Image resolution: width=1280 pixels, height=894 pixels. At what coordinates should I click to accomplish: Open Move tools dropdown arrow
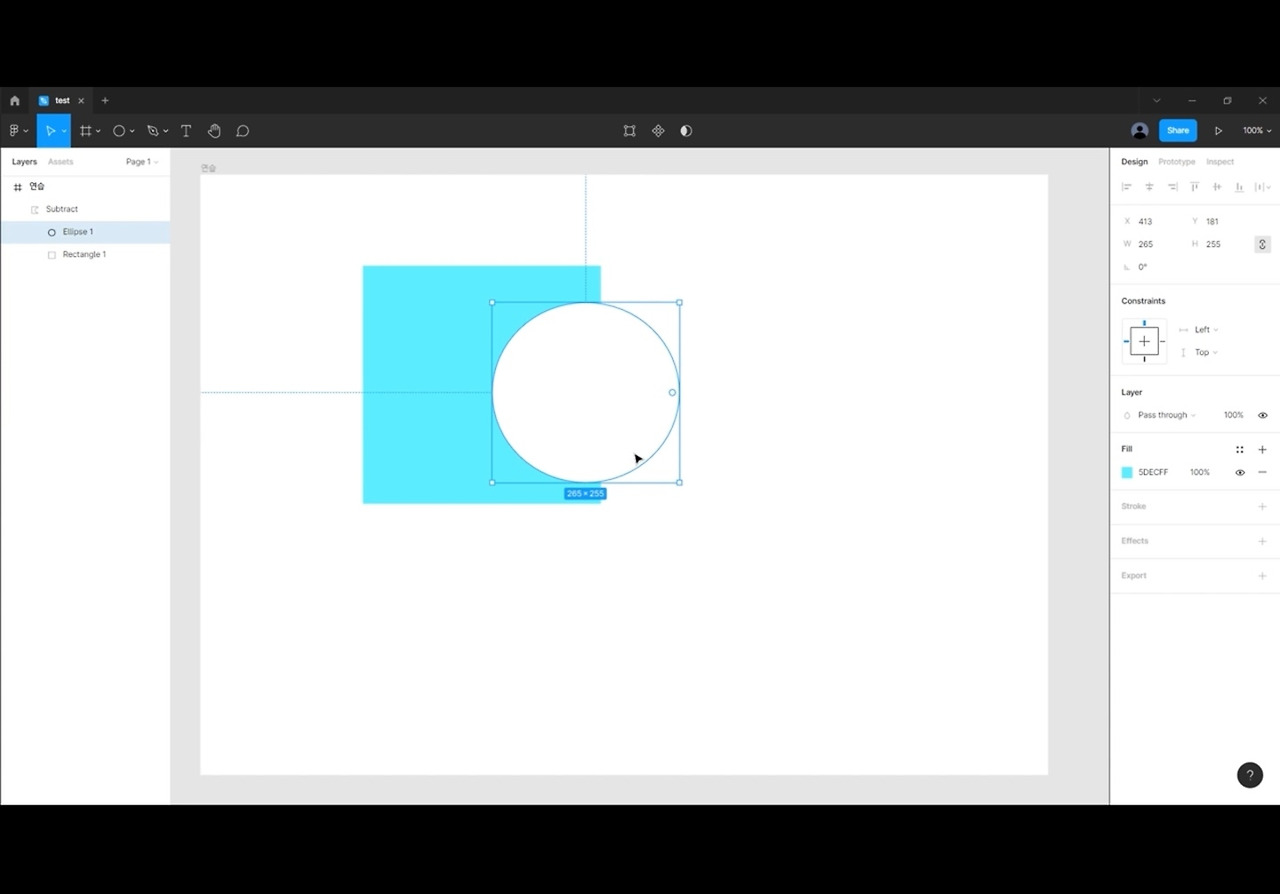coord(64,132)
